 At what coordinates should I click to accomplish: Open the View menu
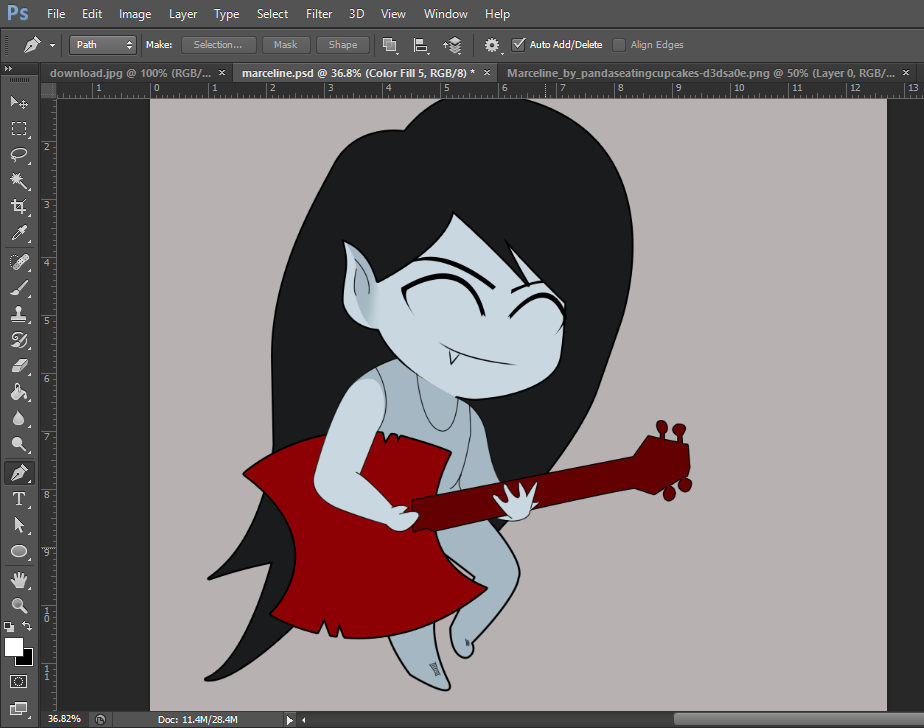pyautogui.click(x=393, y=14)
